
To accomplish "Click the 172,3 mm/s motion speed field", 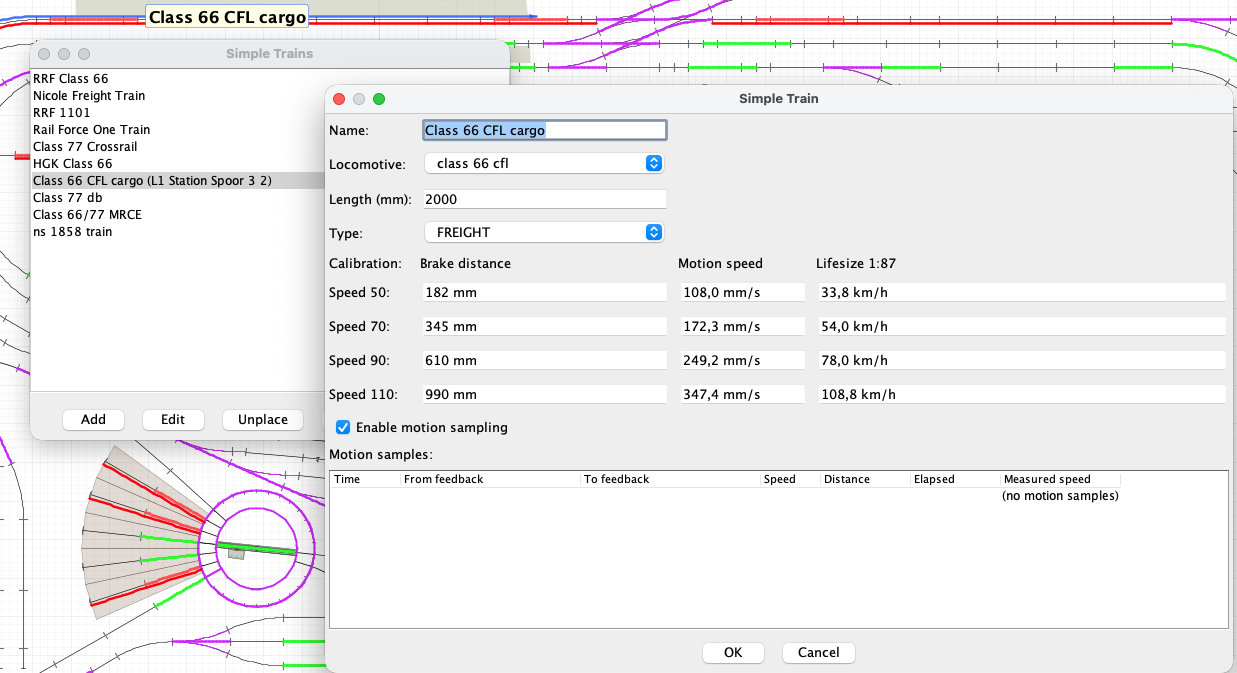I will 742,326.
